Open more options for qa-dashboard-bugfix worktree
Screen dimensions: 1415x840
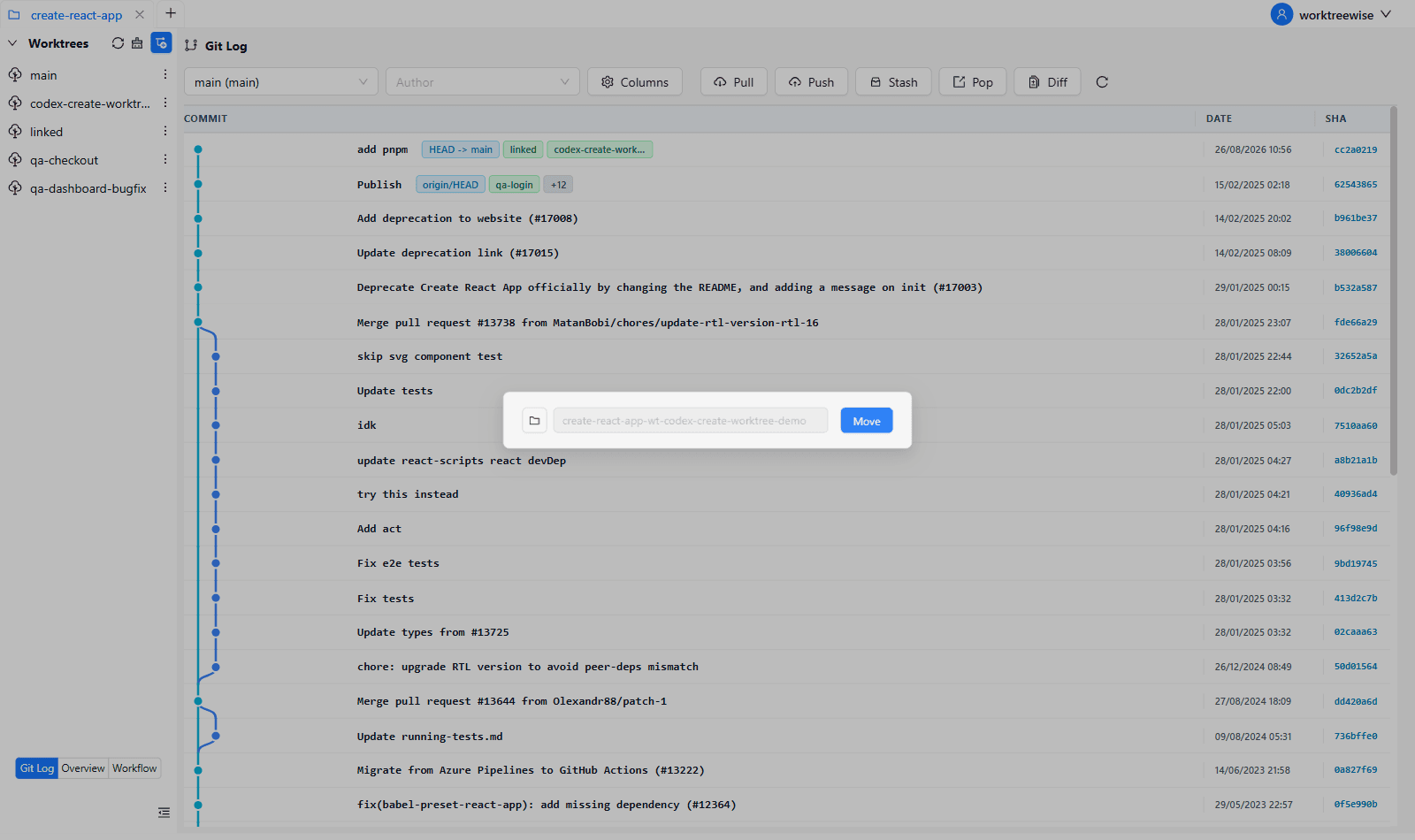pos(165,188)
